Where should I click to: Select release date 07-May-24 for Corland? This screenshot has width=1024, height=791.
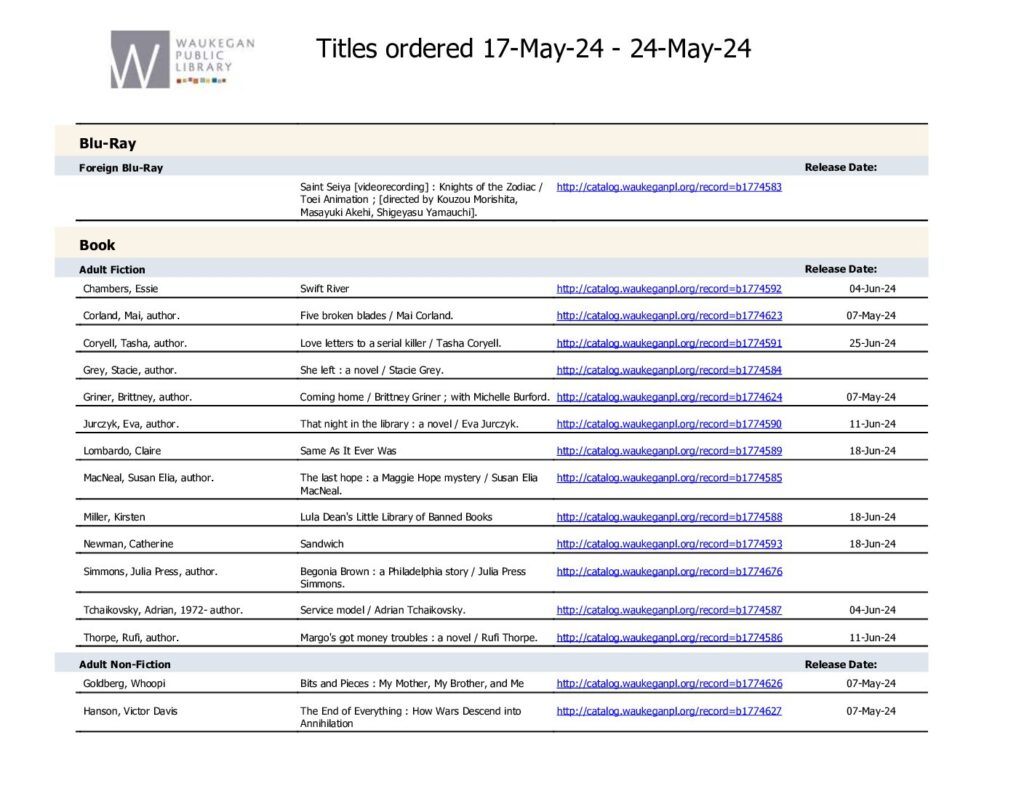pos(871,315)
